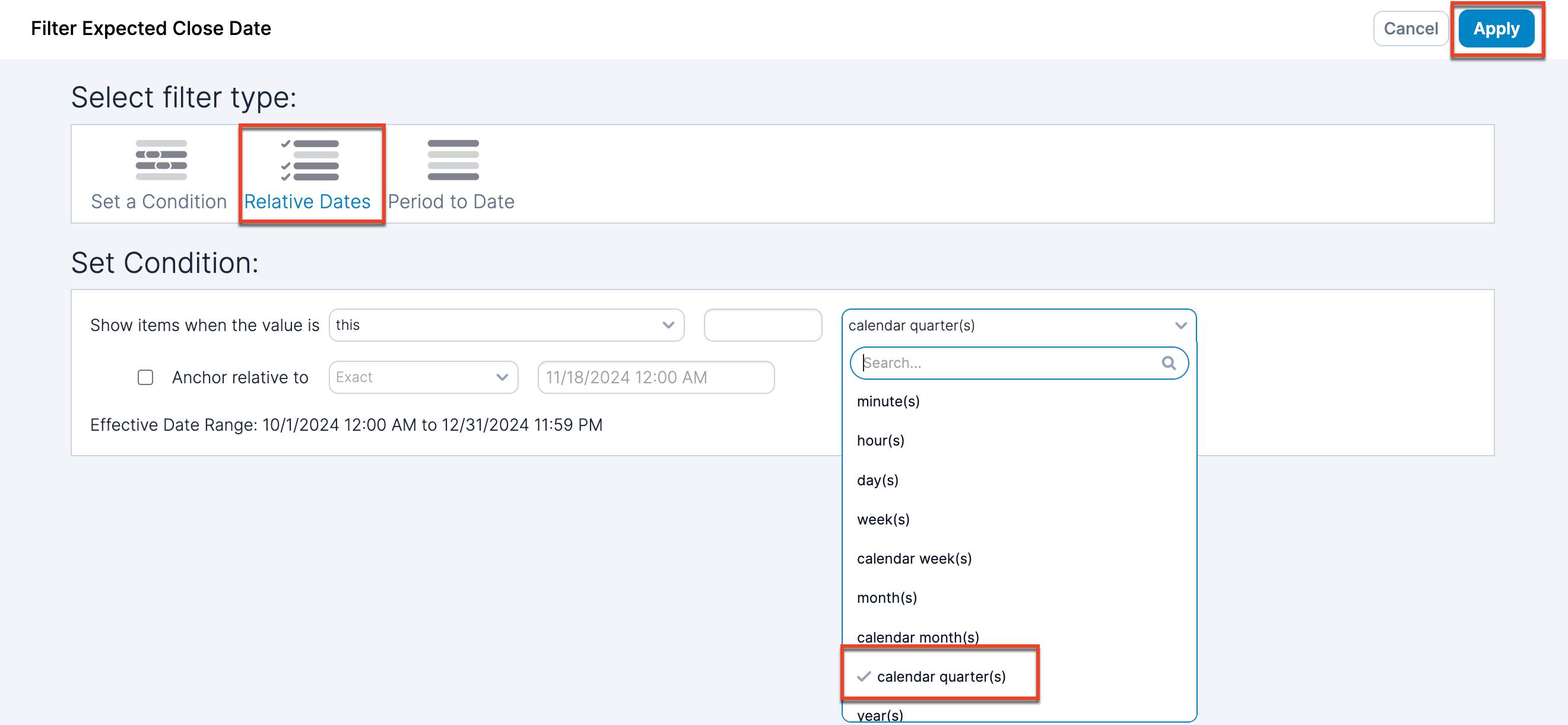
Task: Select minute(s) from the unit list
Action: (887, 401)
